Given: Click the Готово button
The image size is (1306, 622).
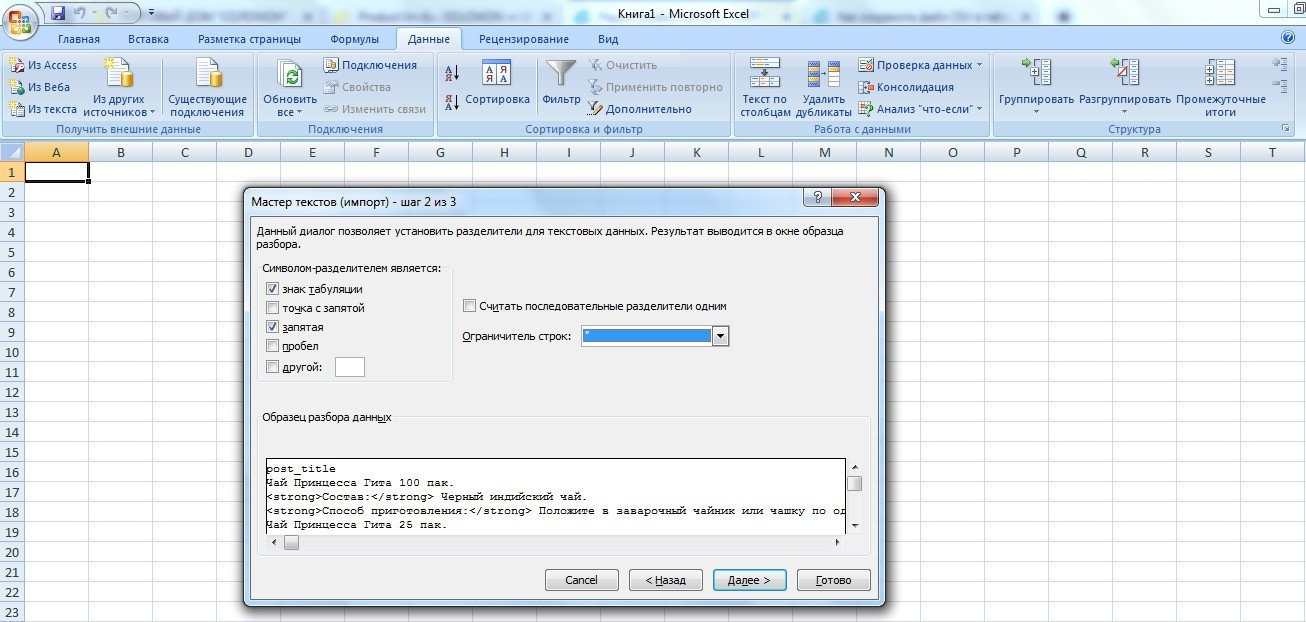Looking at the screenshot, I should click(x=833, y=580).
